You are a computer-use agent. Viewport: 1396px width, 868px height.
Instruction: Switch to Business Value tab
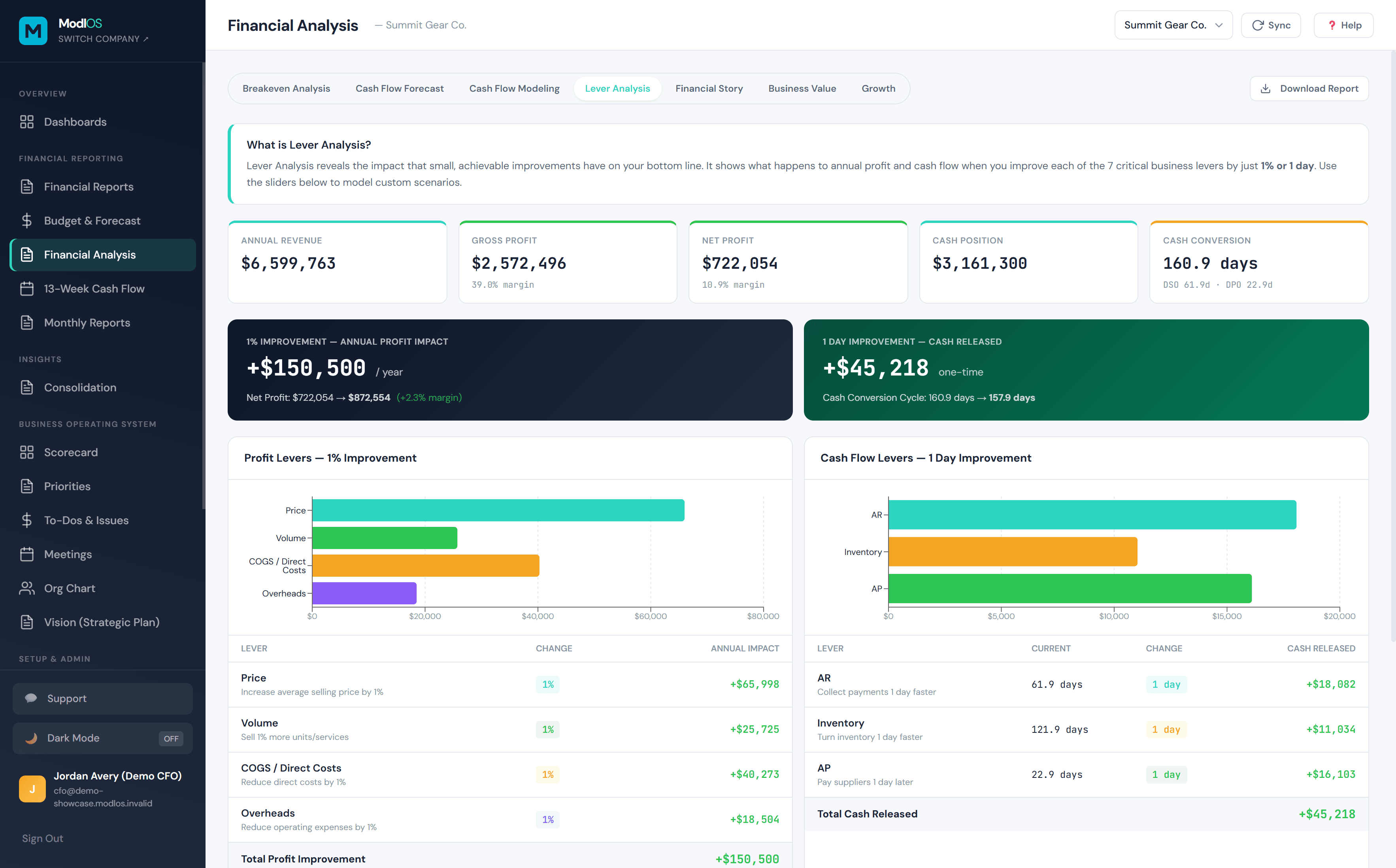tap(802, 89)
